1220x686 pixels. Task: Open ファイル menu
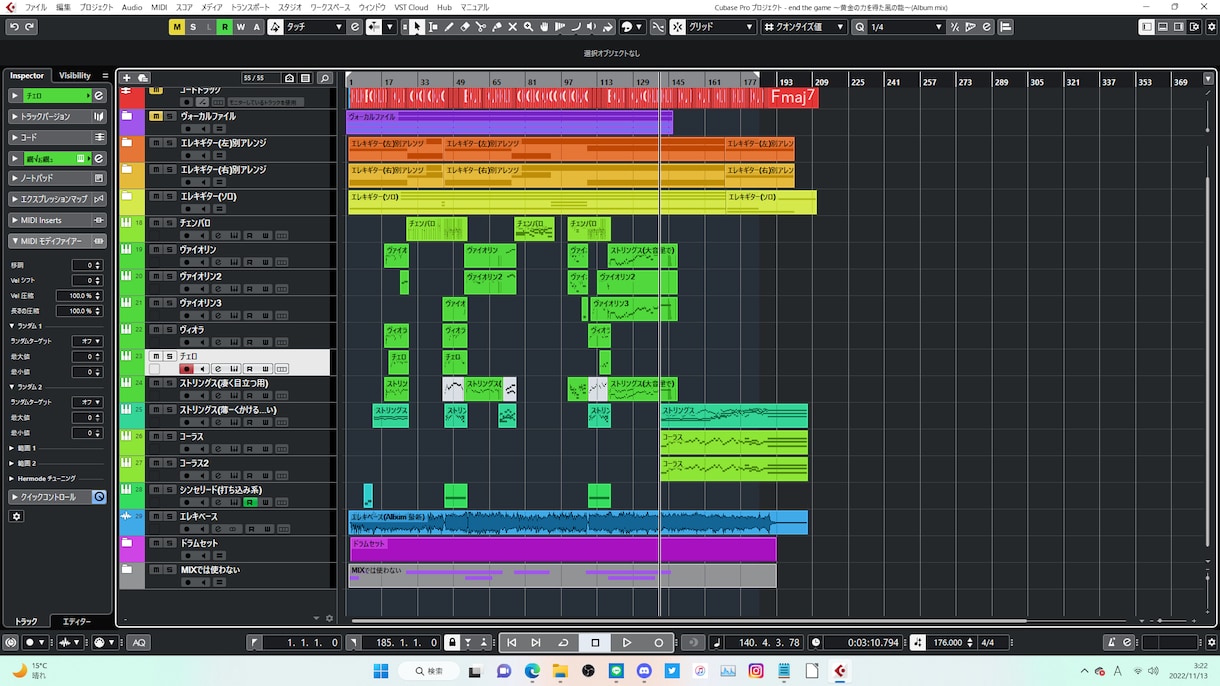pos(35,7)
